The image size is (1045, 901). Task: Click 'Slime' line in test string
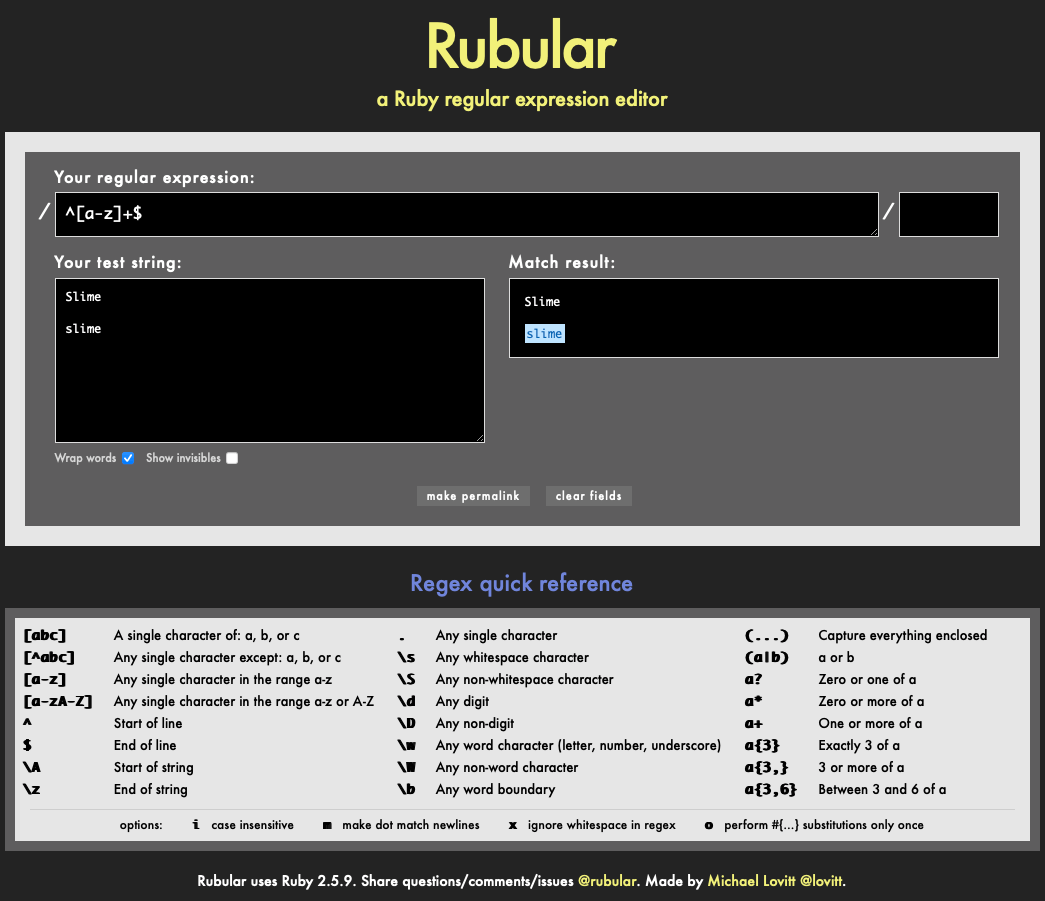tap(83, 297)
